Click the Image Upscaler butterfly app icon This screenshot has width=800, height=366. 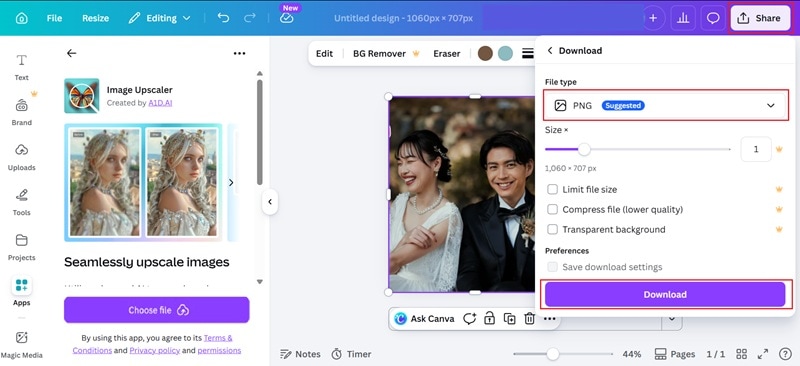tap(82, 95)
